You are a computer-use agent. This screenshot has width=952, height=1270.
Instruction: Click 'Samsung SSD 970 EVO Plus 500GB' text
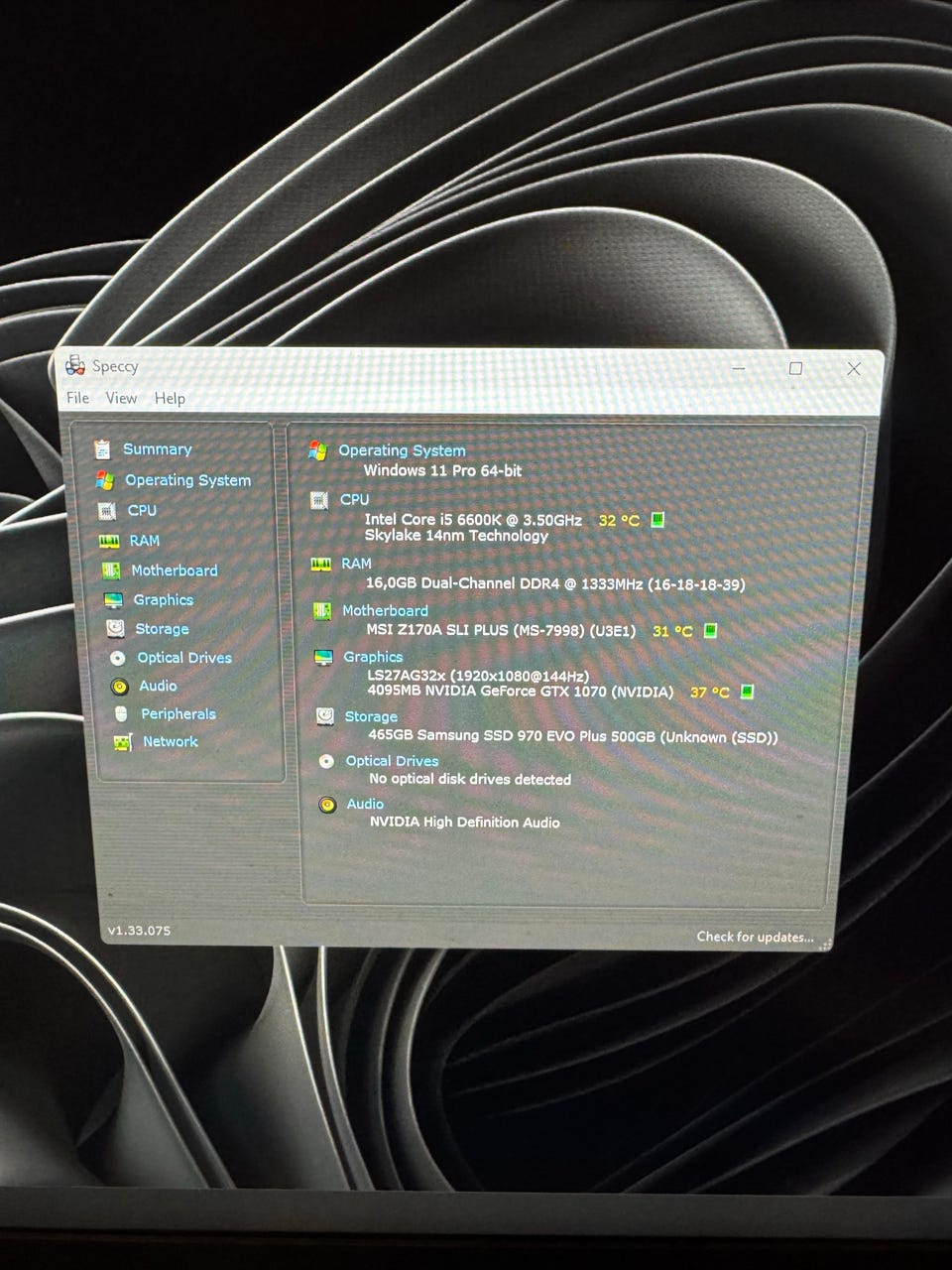pyautogui.click(x=535, y=736)
